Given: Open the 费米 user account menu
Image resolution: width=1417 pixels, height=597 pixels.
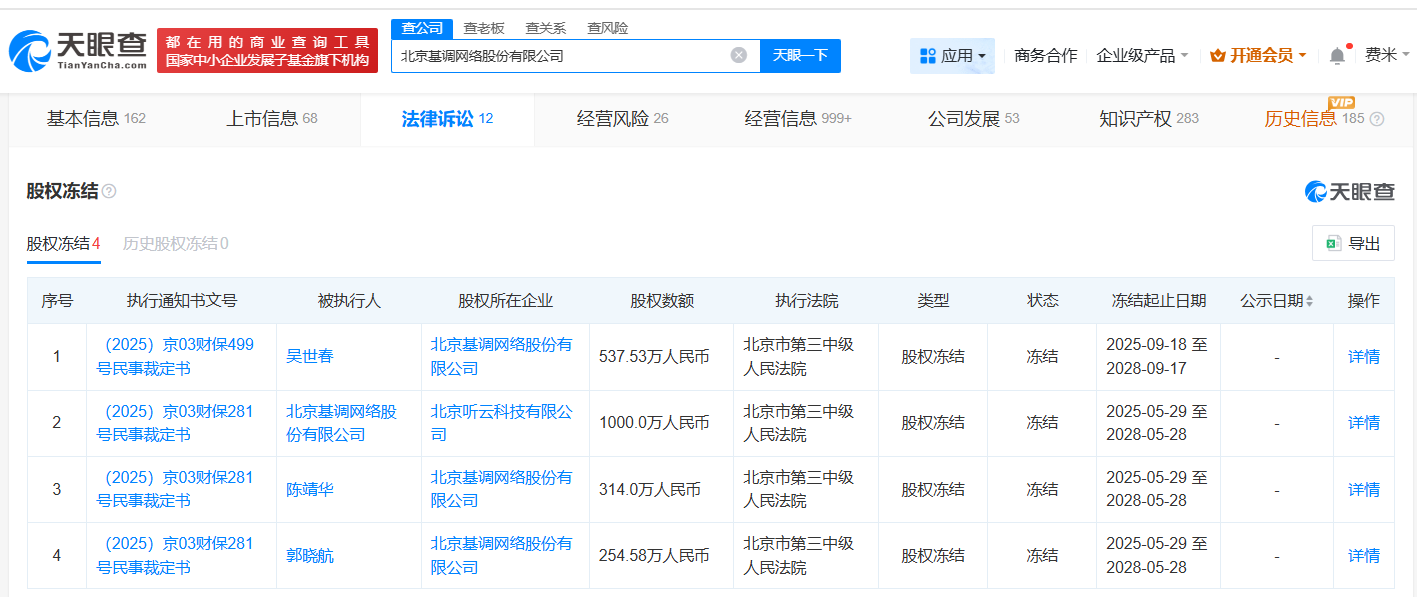Looking at the screenshot, I should (1386, 56).
